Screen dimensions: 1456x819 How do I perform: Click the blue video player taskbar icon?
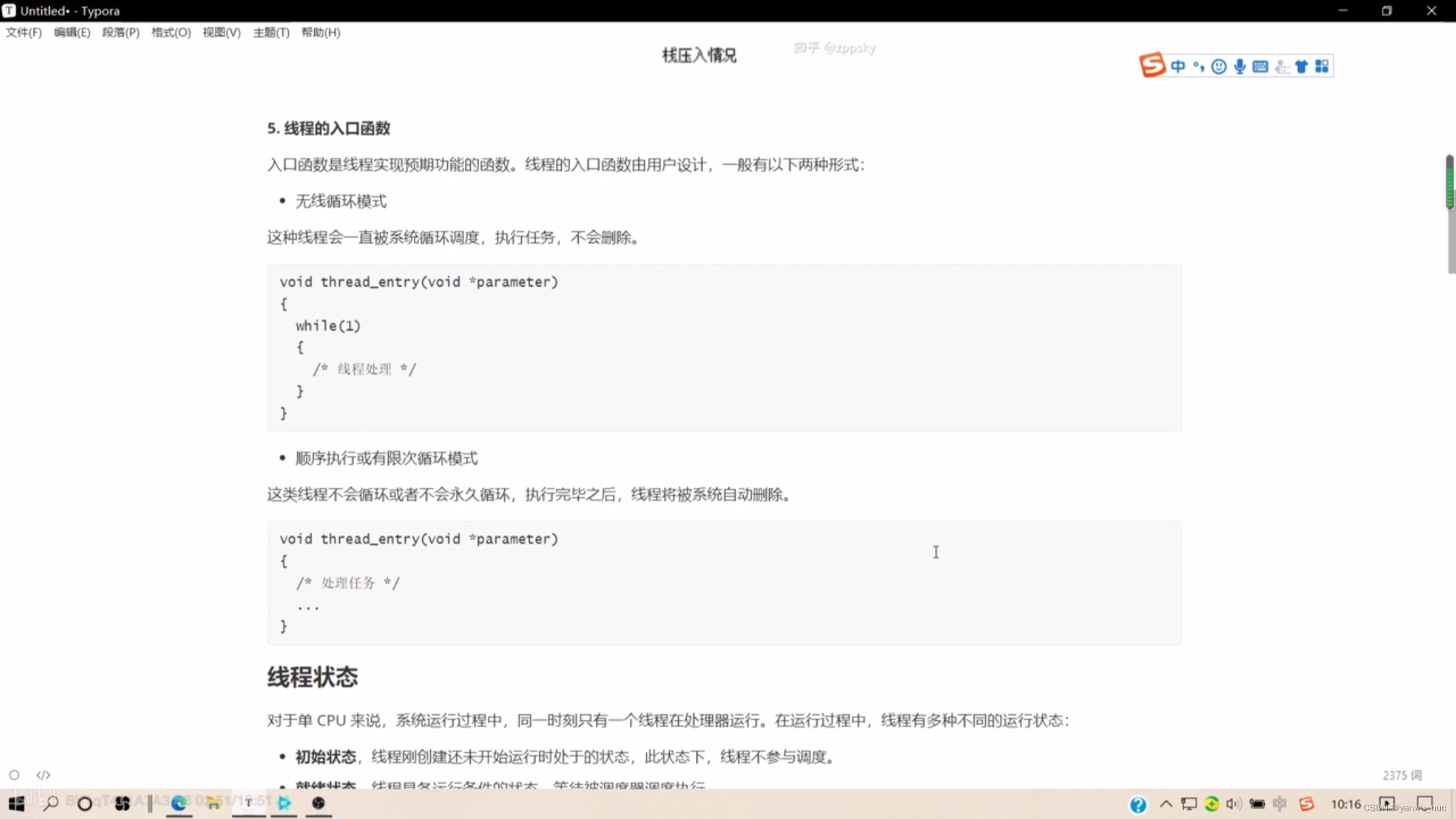coord(284,803)
